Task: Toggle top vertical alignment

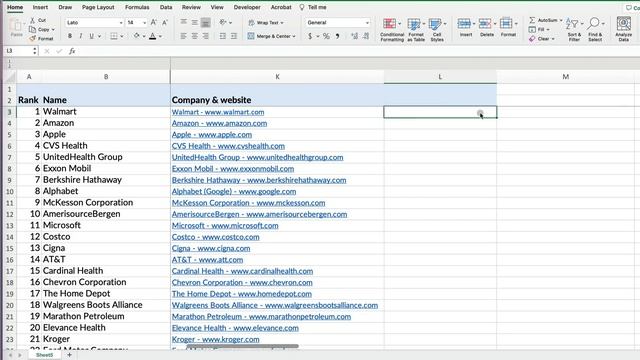Action: pyautogui.click(x=184, y=22)
